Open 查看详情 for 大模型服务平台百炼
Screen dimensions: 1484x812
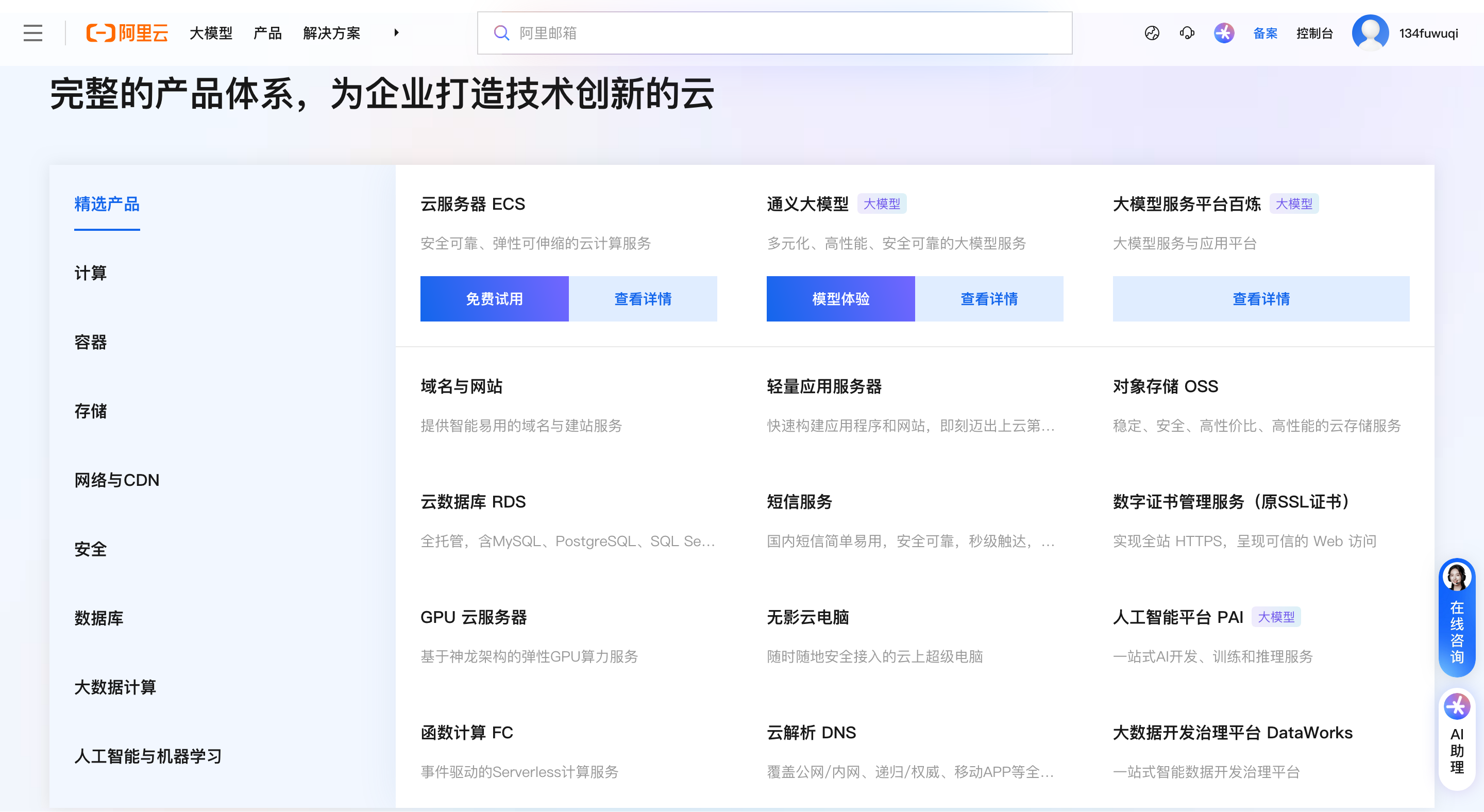click(1260, 299)
